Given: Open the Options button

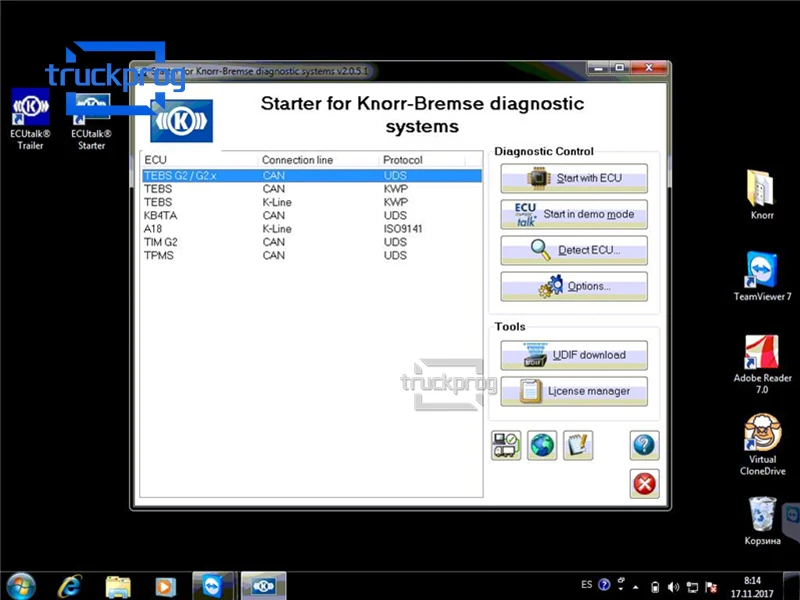Looking at the screenshot, I should [x=574, y=286].
